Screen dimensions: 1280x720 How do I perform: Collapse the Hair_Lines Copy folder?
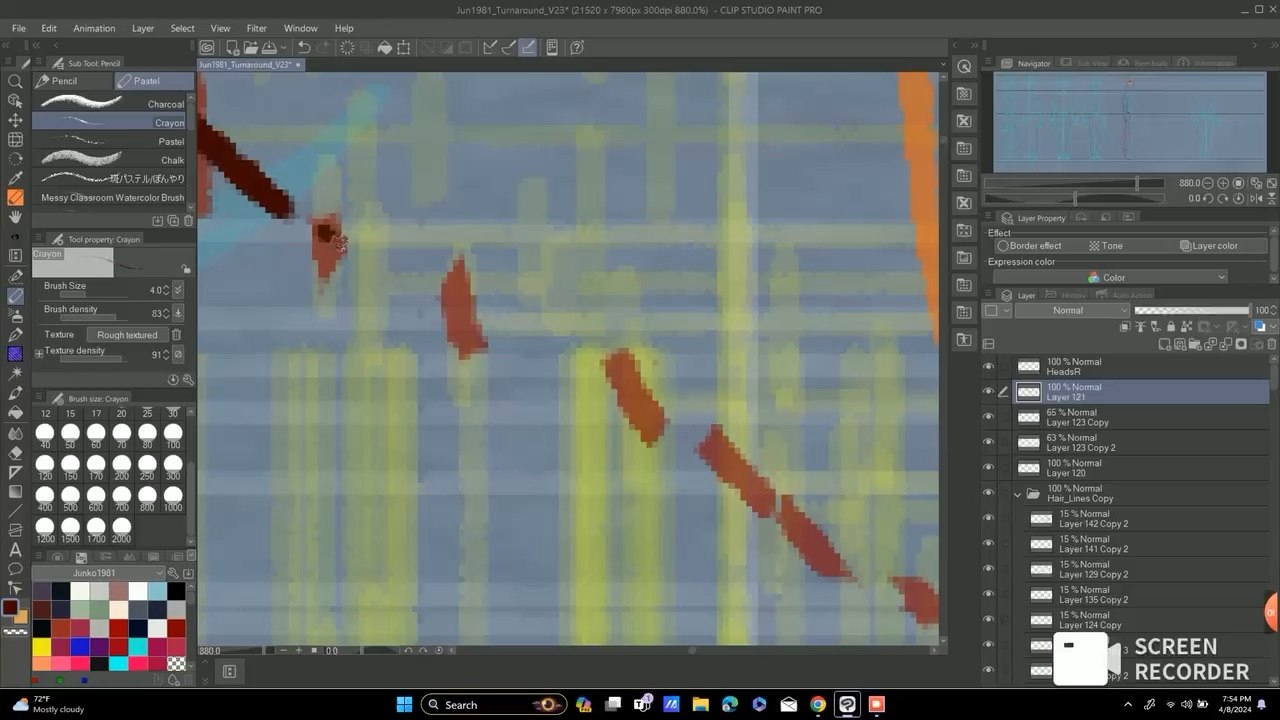(x=1018, y=493)
